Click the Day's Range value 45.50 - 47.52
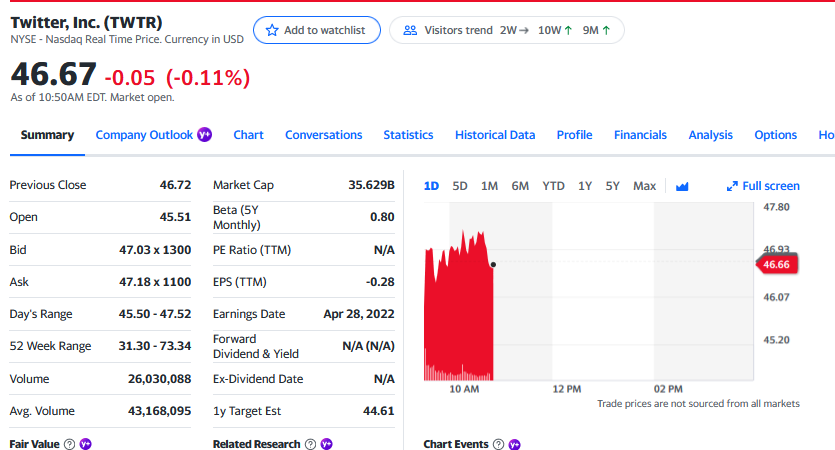The width and height of the screenshot is (835, 450). pyautogui.click(x=155, y=314)
